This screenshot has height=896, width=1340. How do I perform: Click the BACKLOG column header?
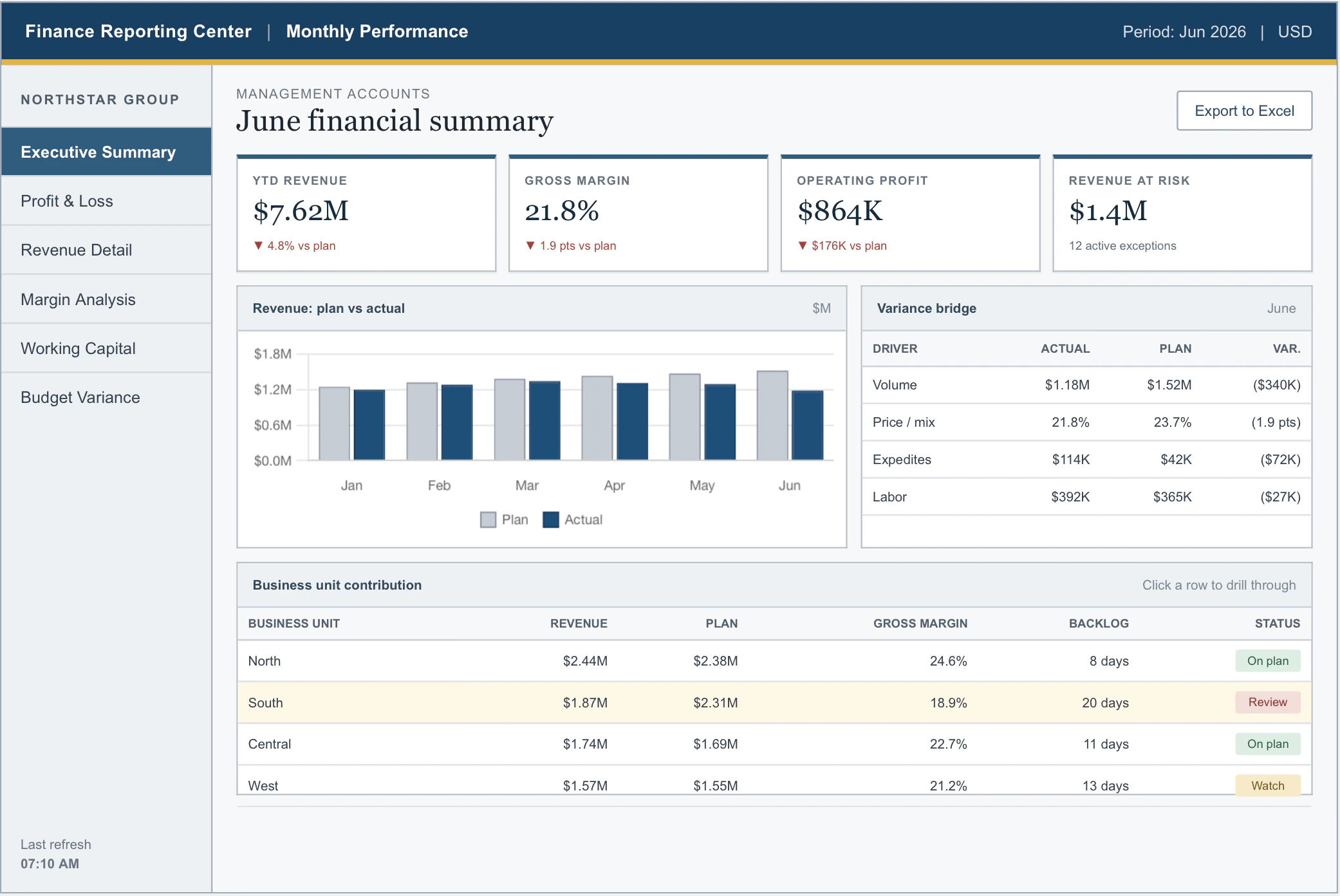1099,624
